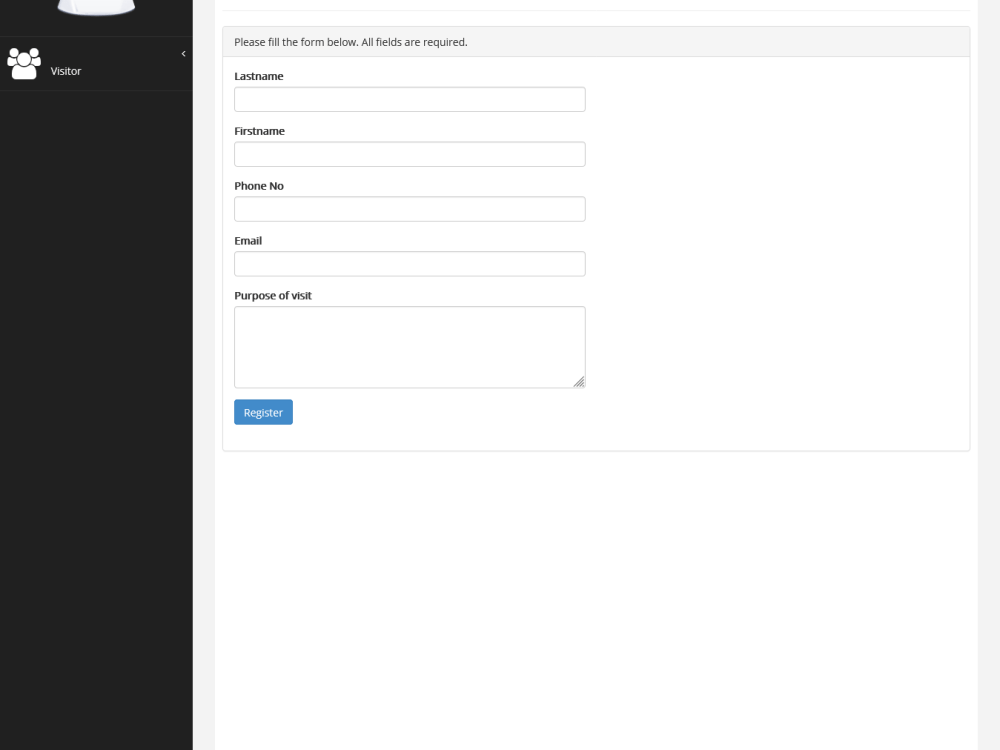Grab the textarea resize handle corner
The image size is (1000, 750).
(x=578, y=381)
